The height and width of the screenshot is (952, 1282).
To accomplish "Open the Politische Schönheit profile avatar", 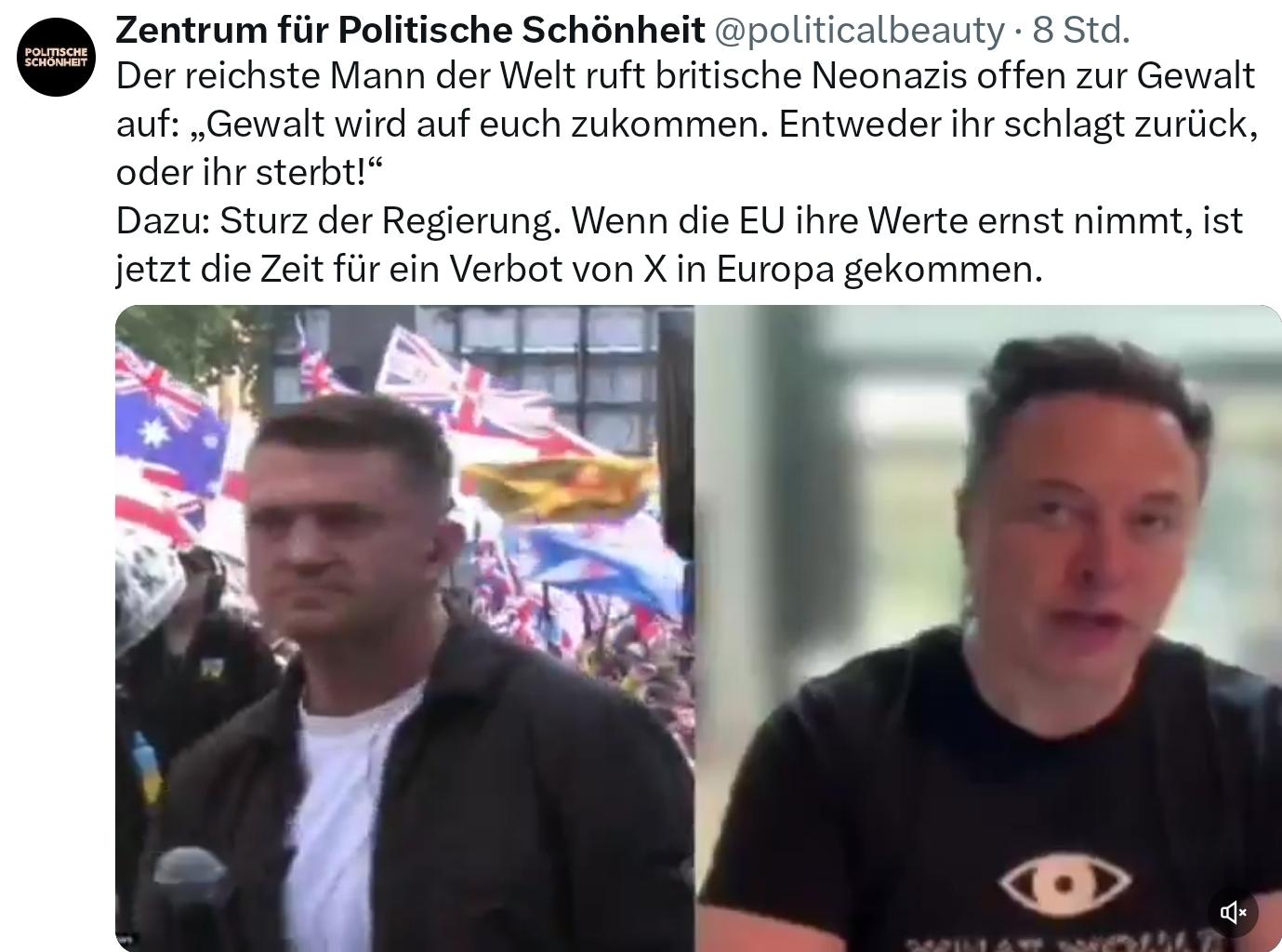I will click(x=57, y=57).
